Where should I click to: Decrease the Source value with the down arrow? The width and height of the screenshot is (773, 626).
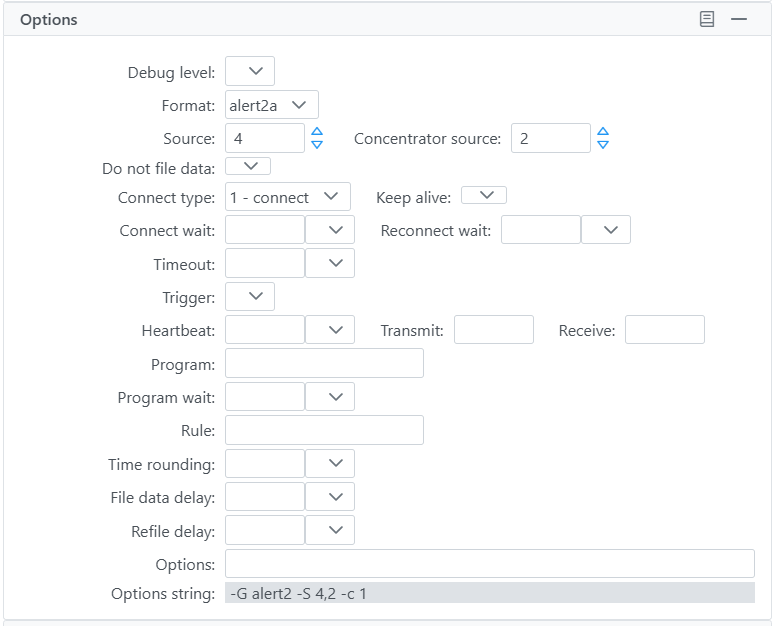[317, 144]
